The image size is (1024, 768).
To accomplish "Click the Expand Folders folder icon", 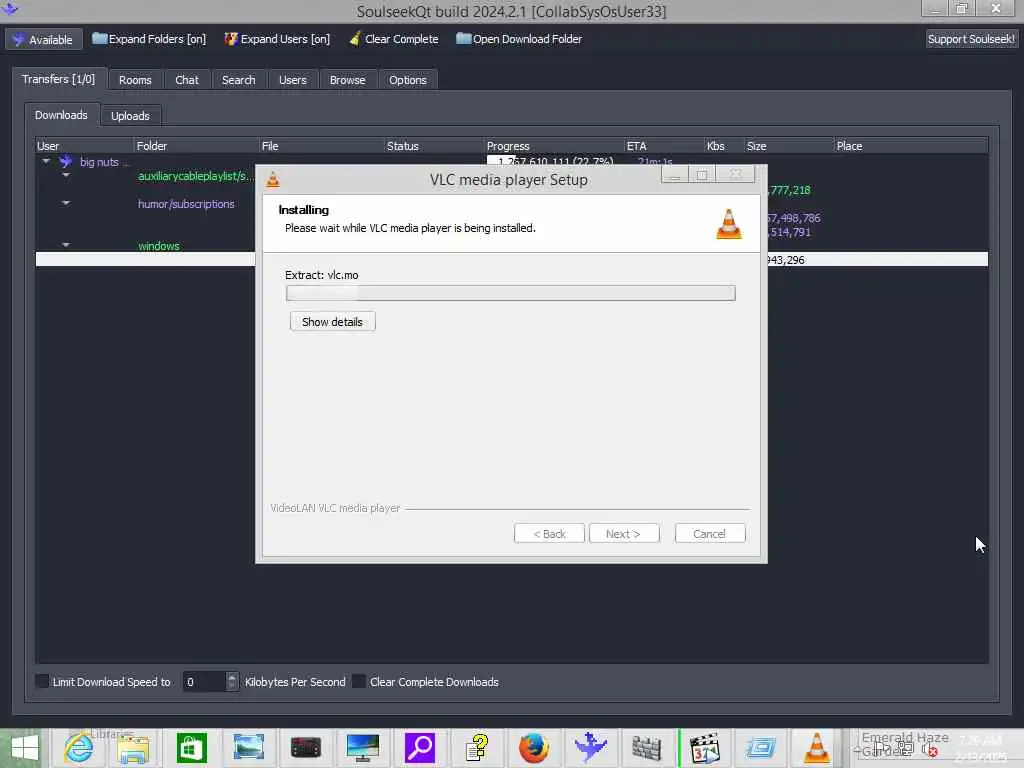I will [99, 39].
